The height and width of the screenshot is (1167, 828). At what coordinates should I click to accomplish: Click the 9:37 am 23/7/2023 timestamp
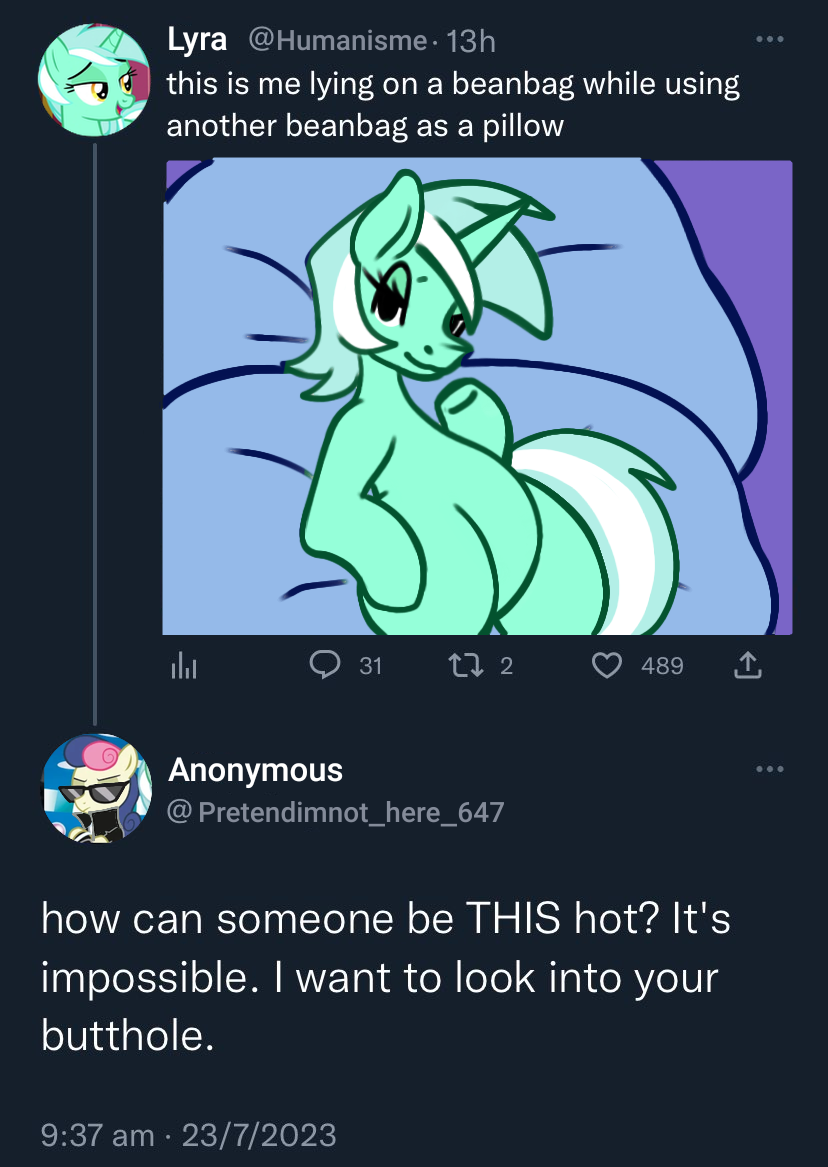coord(189,1135)
